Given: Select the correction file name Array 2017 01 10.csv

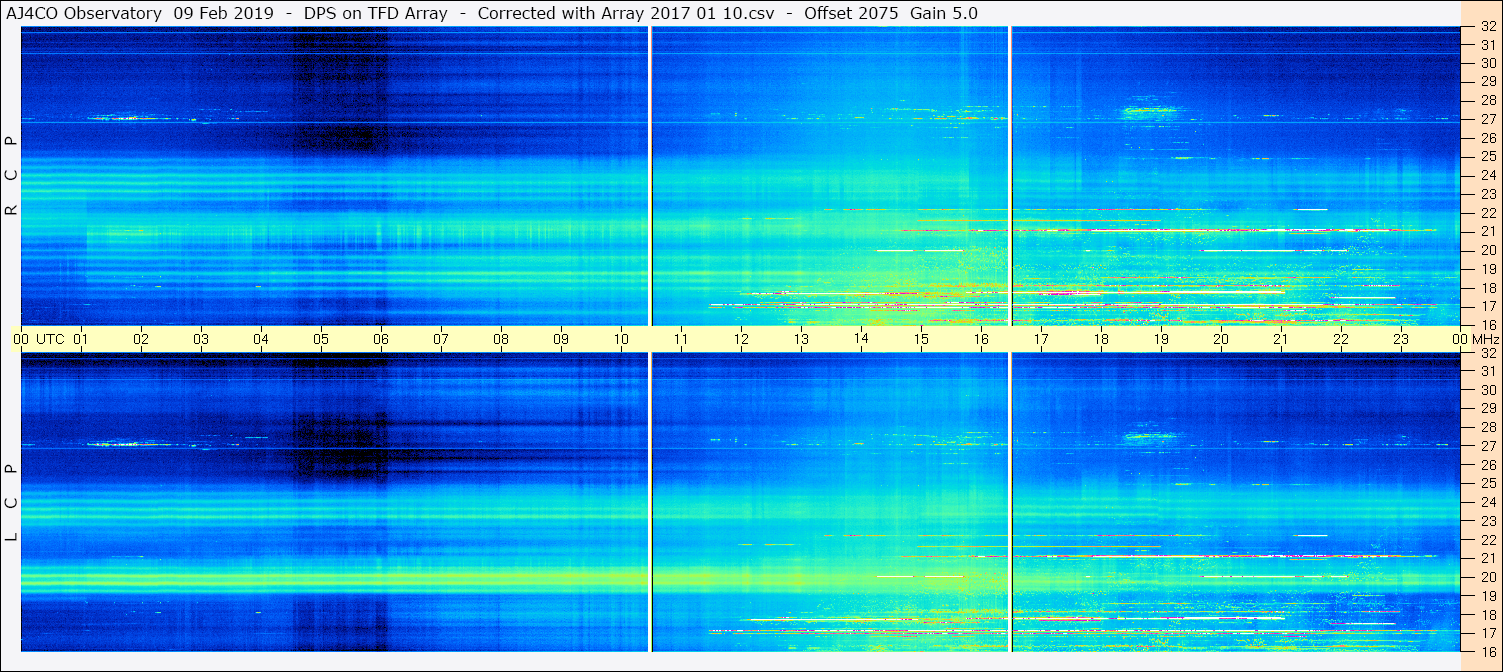Looking at the screenshot, I should coord(689,13).
